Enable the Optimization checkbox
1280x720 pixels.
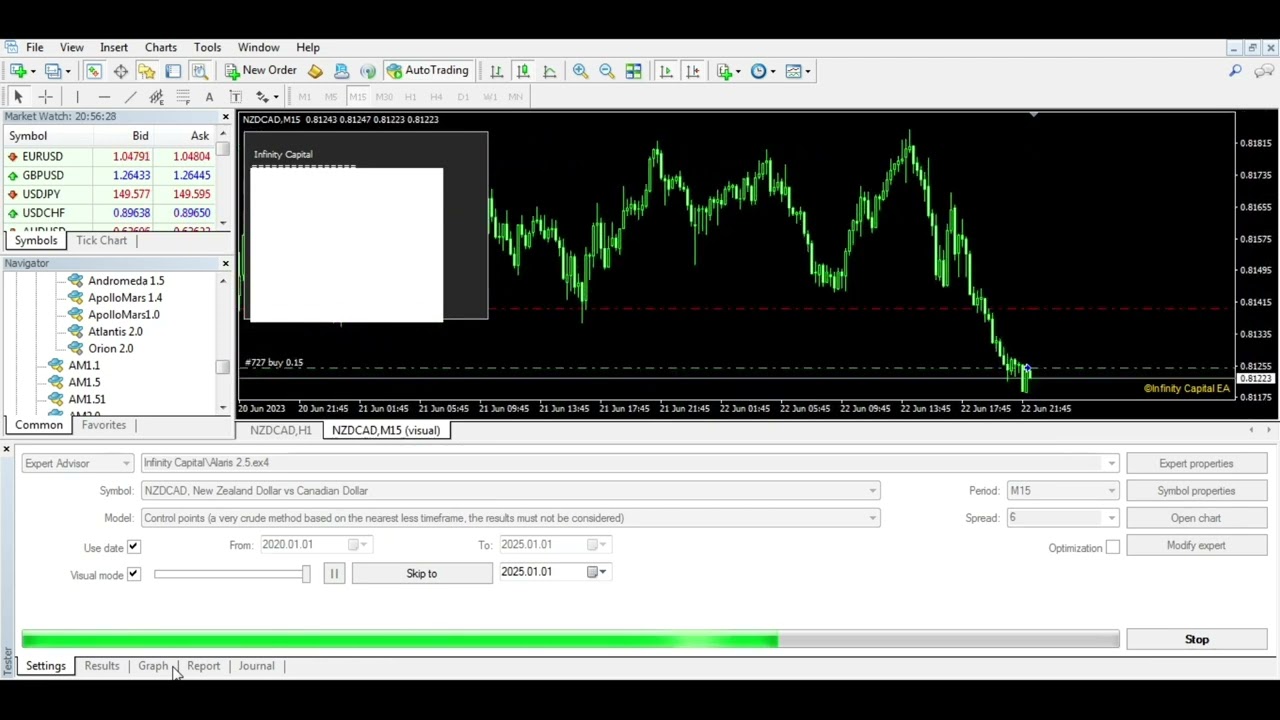(1113, 548)
